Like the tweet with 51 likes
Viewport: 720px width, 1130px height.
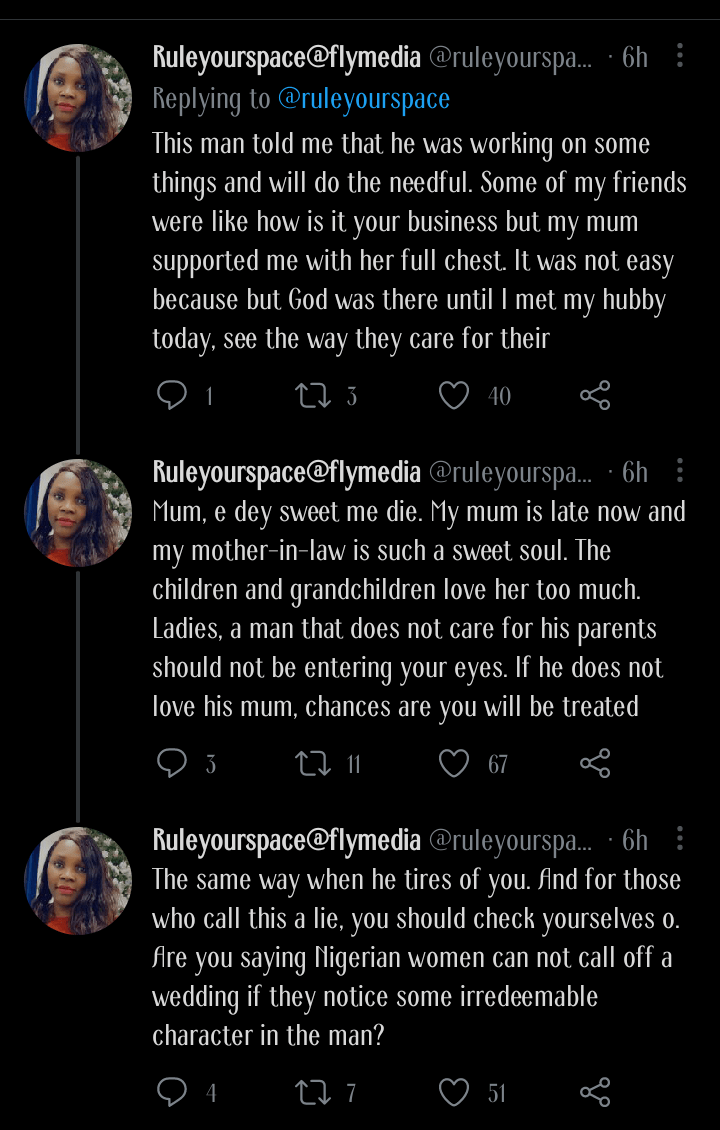pyautogui.click(x=454, y=1092)
